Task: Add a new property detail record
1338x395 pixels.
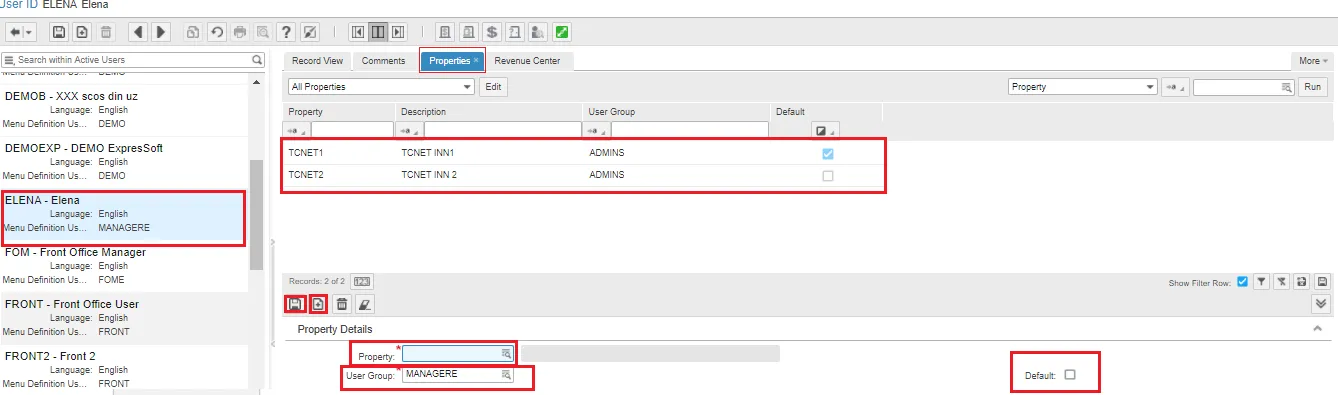Action: pyautogui.click(x=318, y=303)
